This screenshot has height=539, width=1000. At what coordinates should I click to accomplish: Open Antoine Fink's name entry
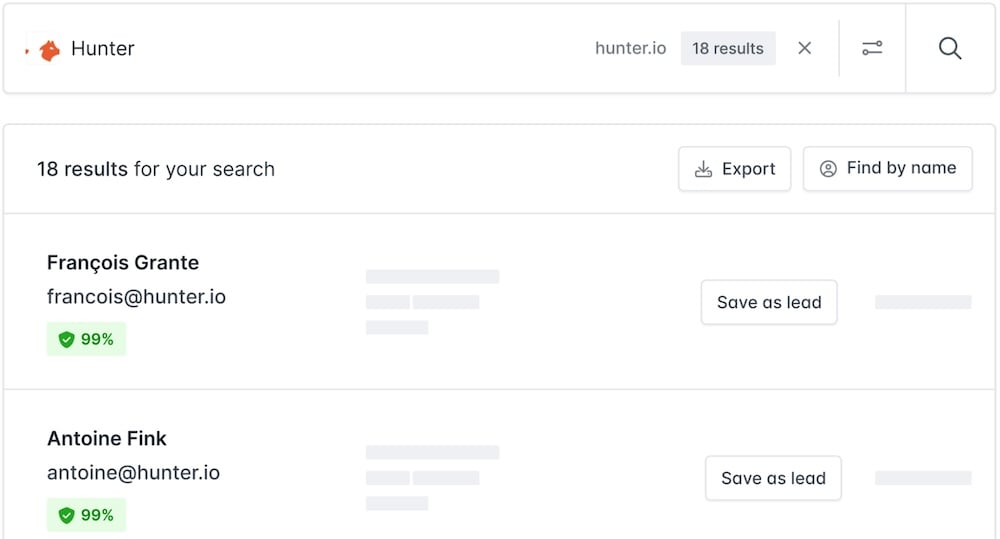click(107, 438)
